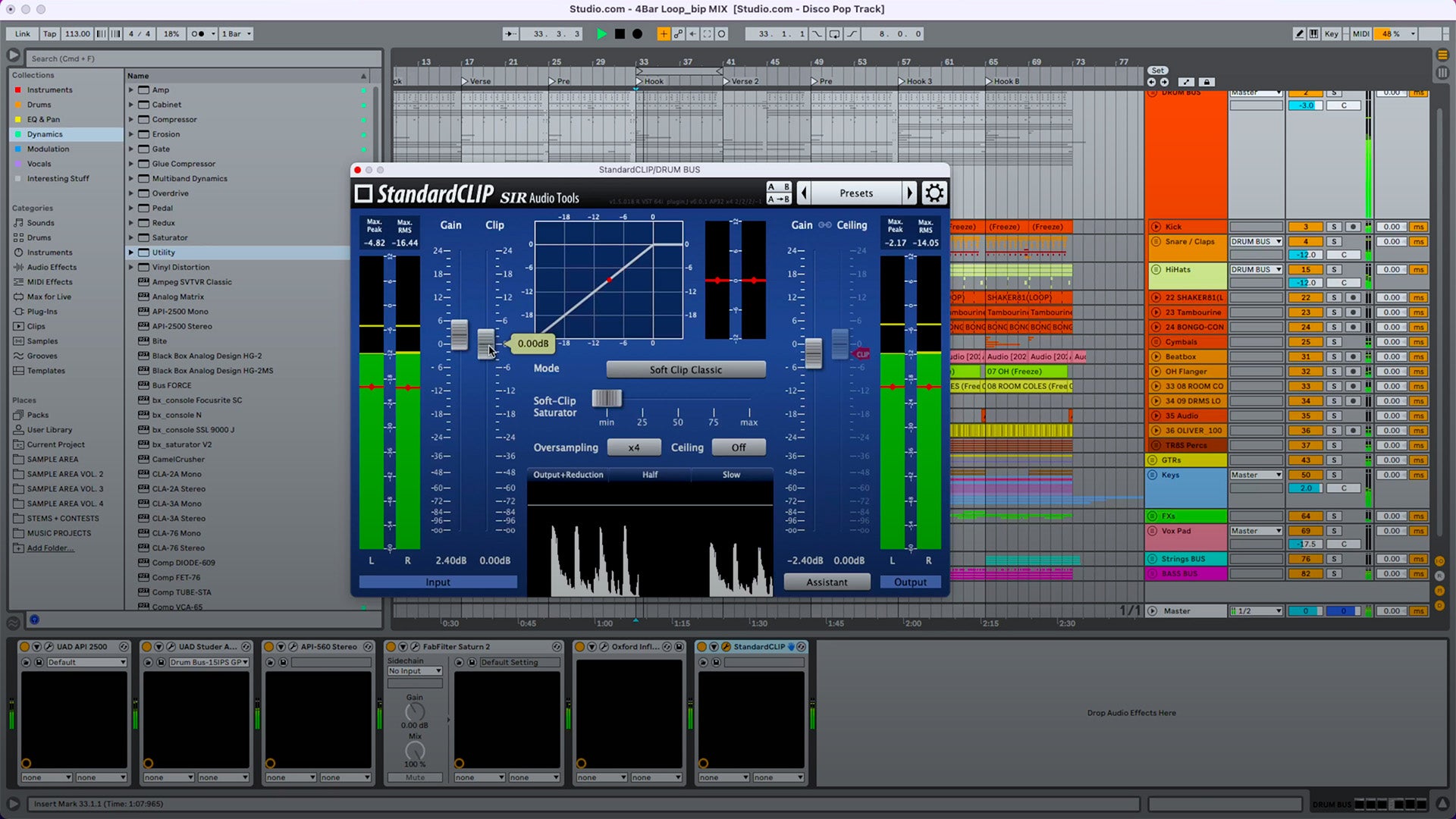The width and height of the screenshot is (1456, 819).
Task: Open the Soft Clip Classic mode dropdown
Action: tap(686, 370)
